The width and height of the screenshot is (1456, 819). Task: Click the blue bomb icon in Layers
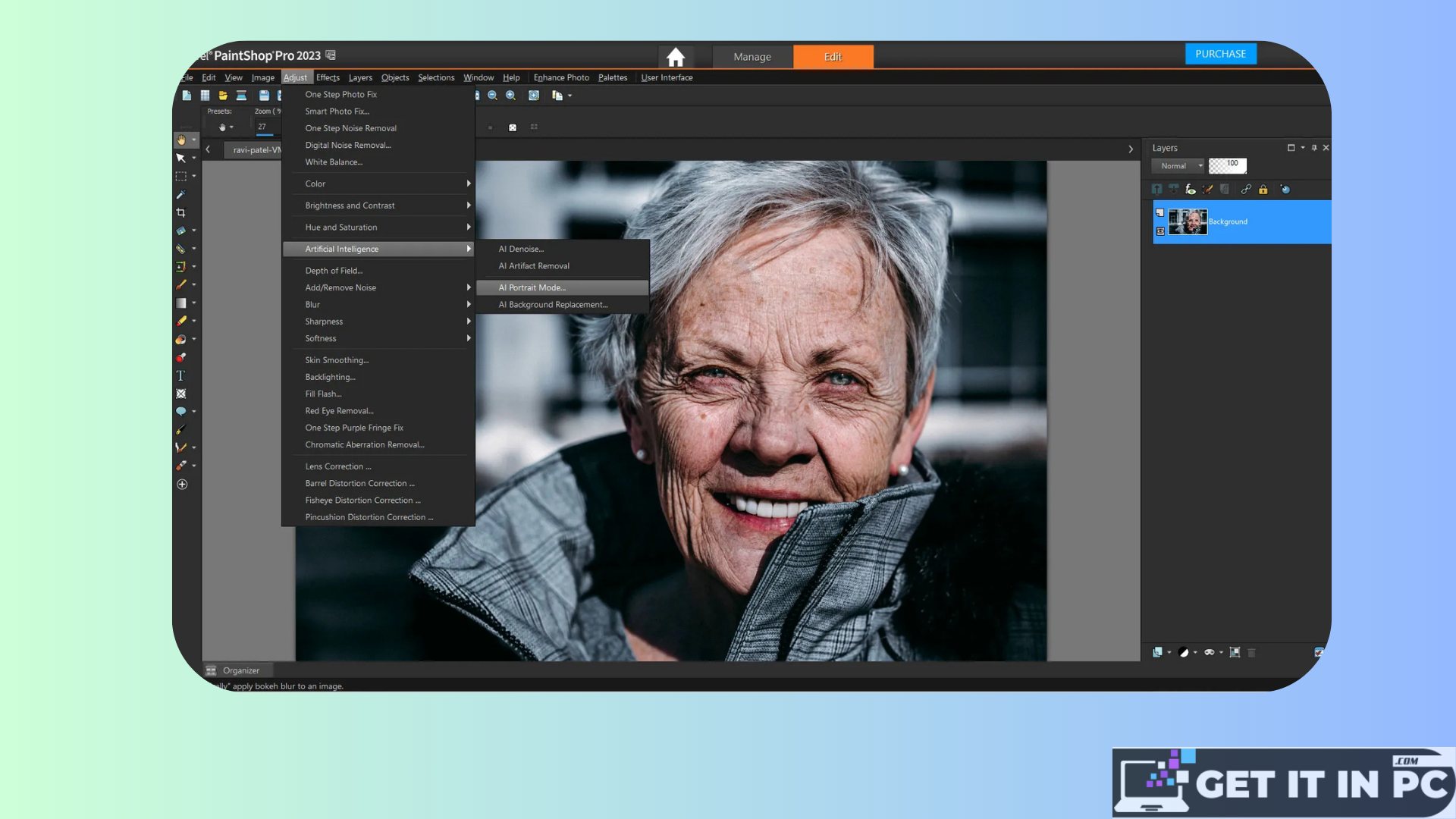click(x=1285, y=190)
